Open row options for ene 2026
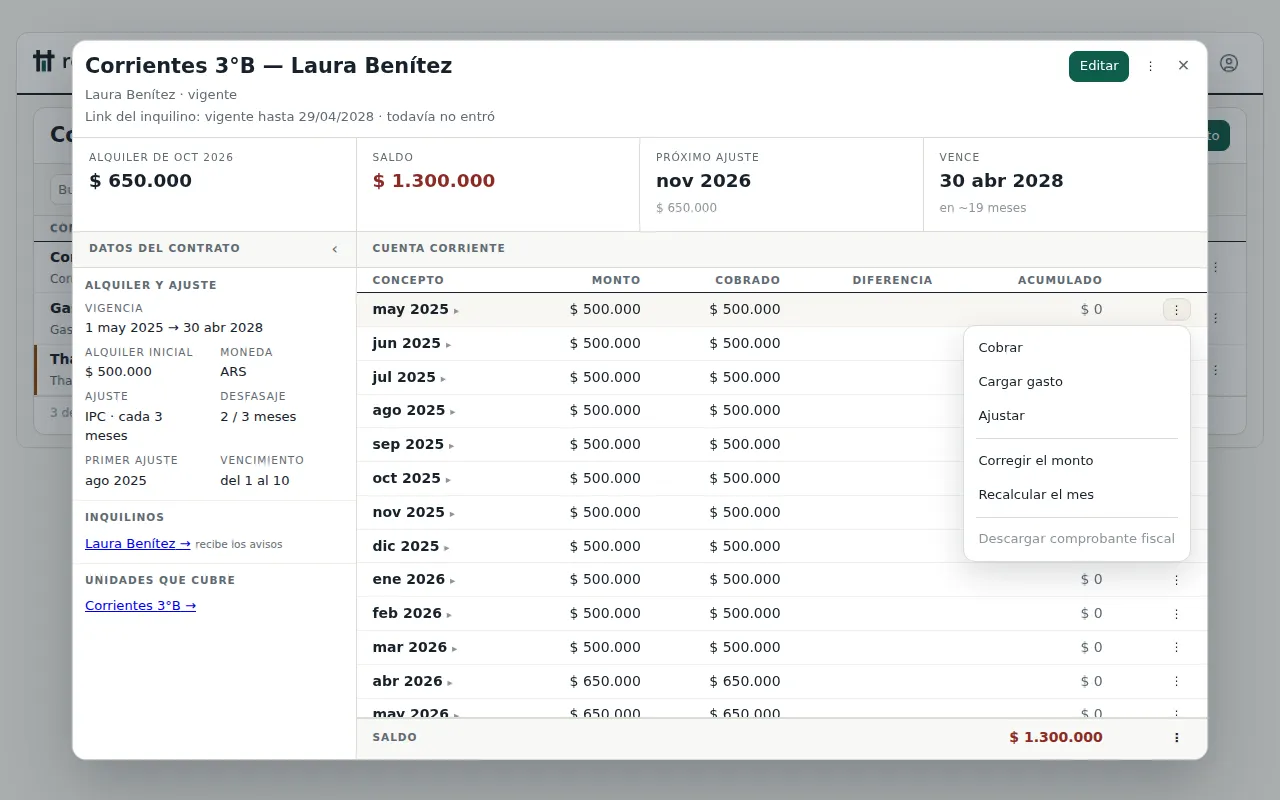1280x800 pixels. point(1176,580)
